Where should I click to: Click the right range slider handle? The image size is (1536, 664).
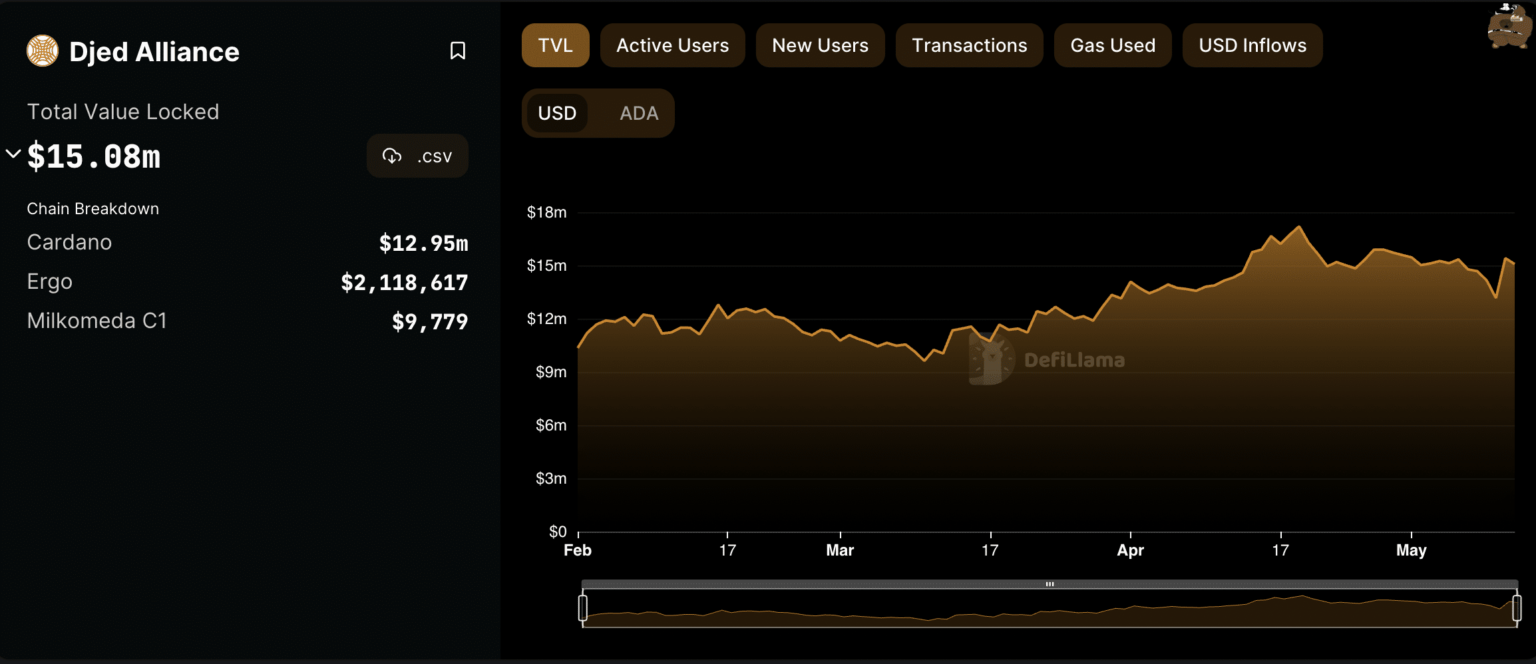pyautogui.click(x=1516, y=608)
